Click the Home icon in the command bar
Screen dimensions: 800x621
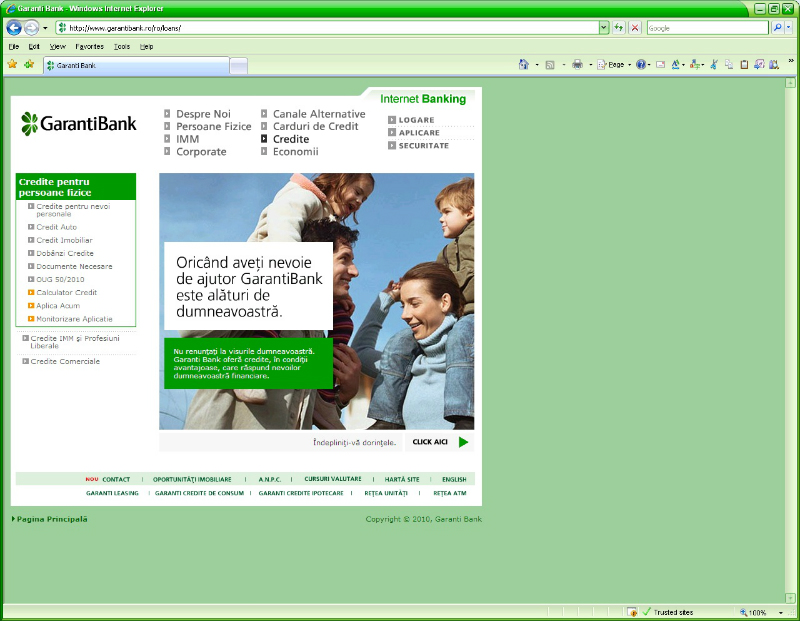[x=523, y=64]
